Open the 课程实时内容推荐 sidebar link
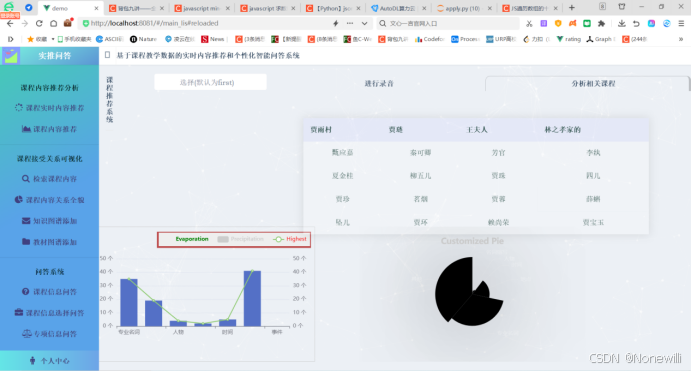 49,108
